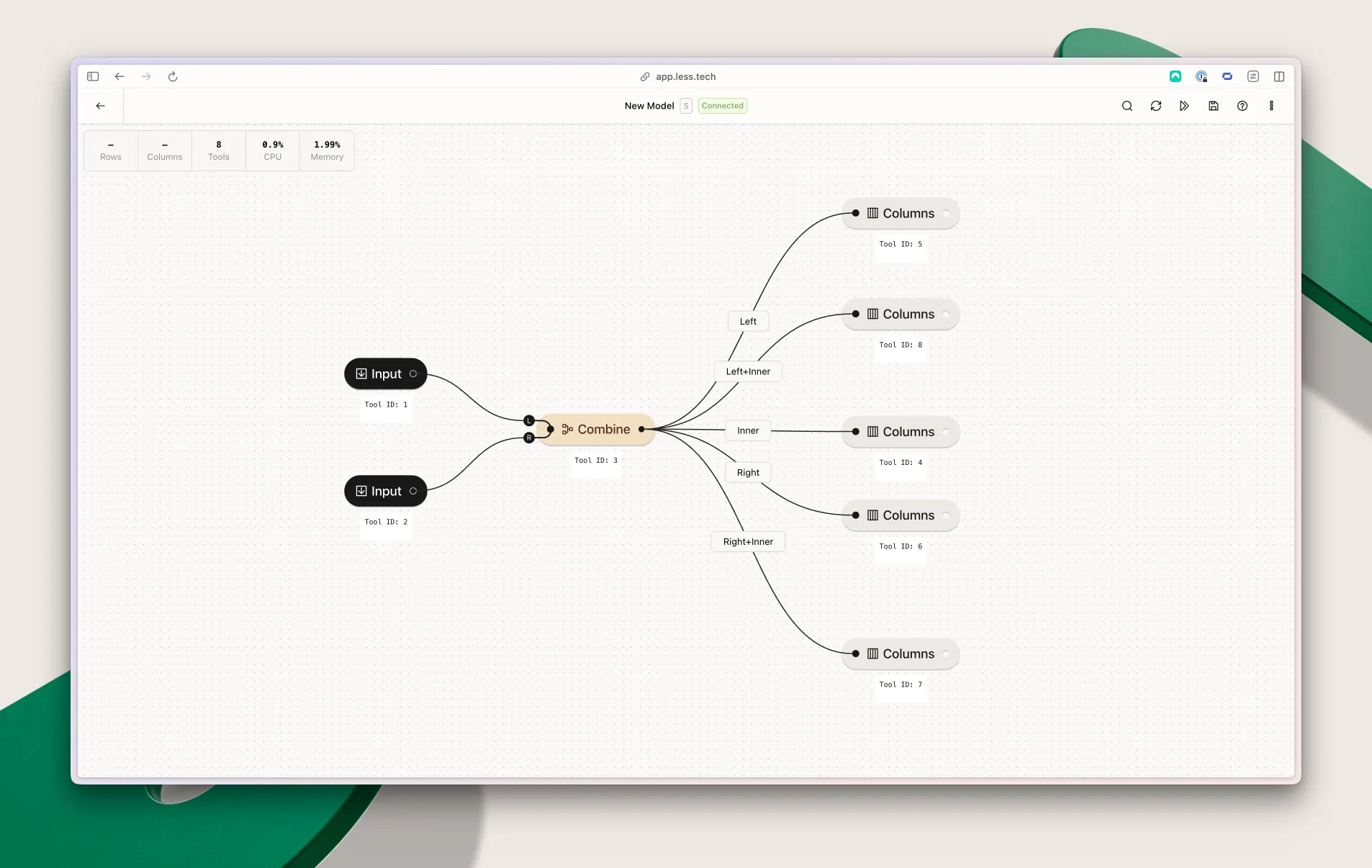Click the search icon in the toolbar
Screen dimensions: 1372x868
click(x=1127, y=106)
